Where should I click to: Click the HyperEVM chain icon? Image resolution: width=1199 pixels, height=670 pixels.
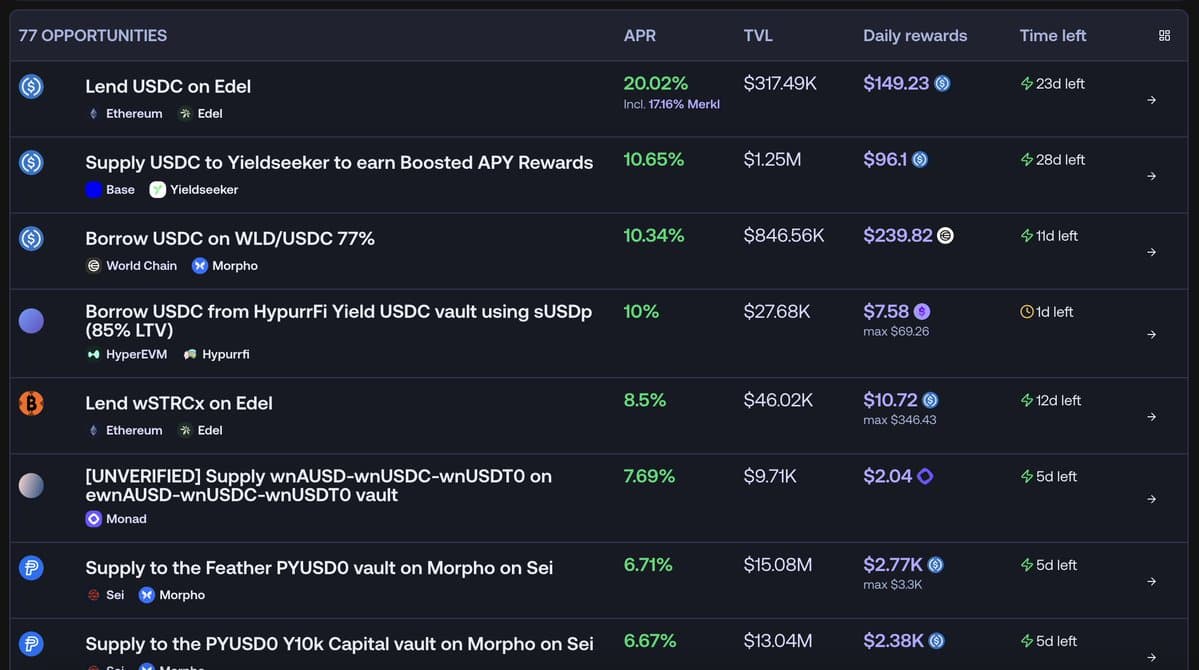[x=93, y=354]
